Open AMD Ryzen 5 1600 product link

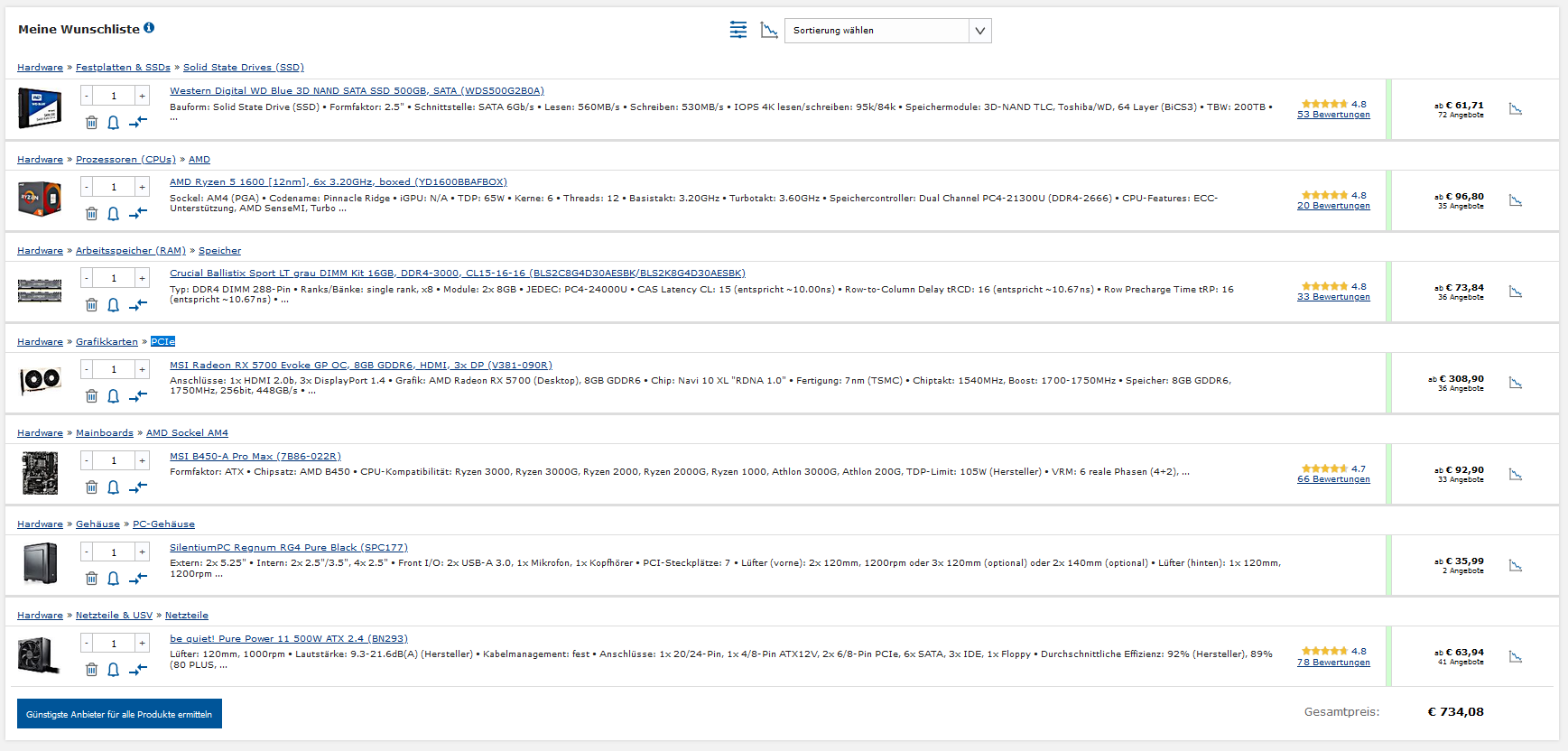click(x=339, y=181)
